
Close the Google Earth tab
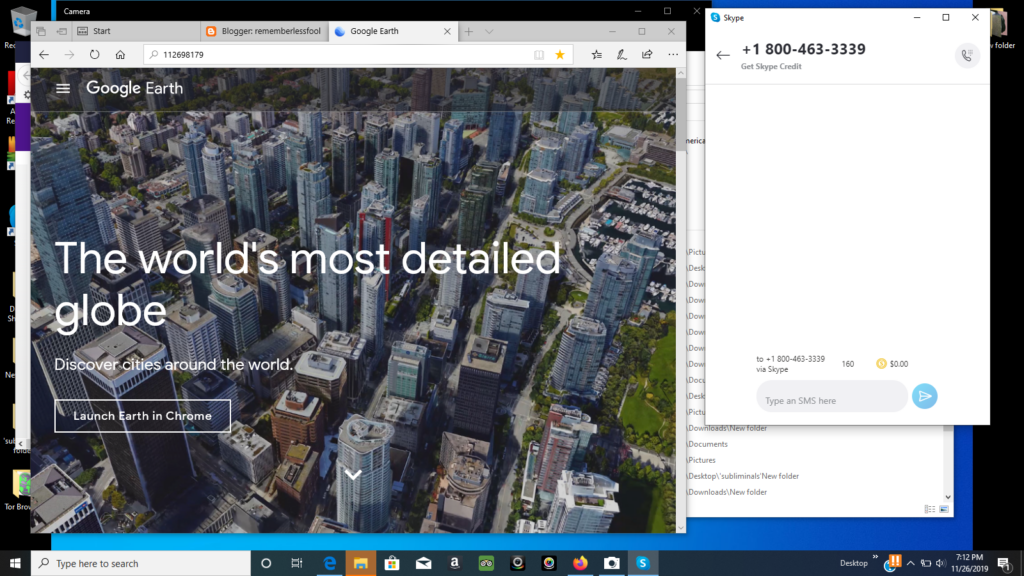pyautogui.click(x=447, y=31)
